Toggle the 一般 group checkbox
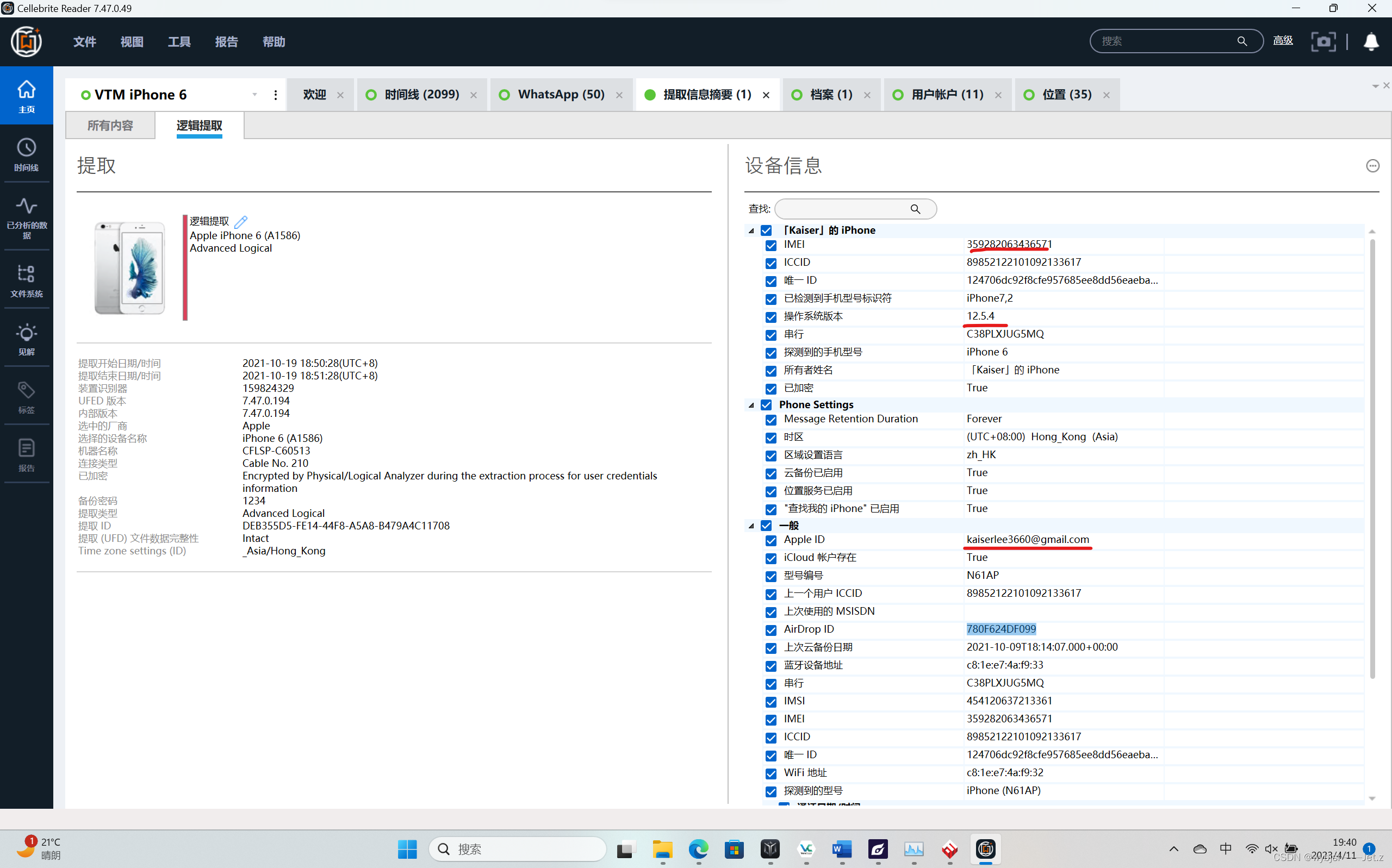Image resolution: width=1392 pixels, height=868 pixels. (766, 525)
